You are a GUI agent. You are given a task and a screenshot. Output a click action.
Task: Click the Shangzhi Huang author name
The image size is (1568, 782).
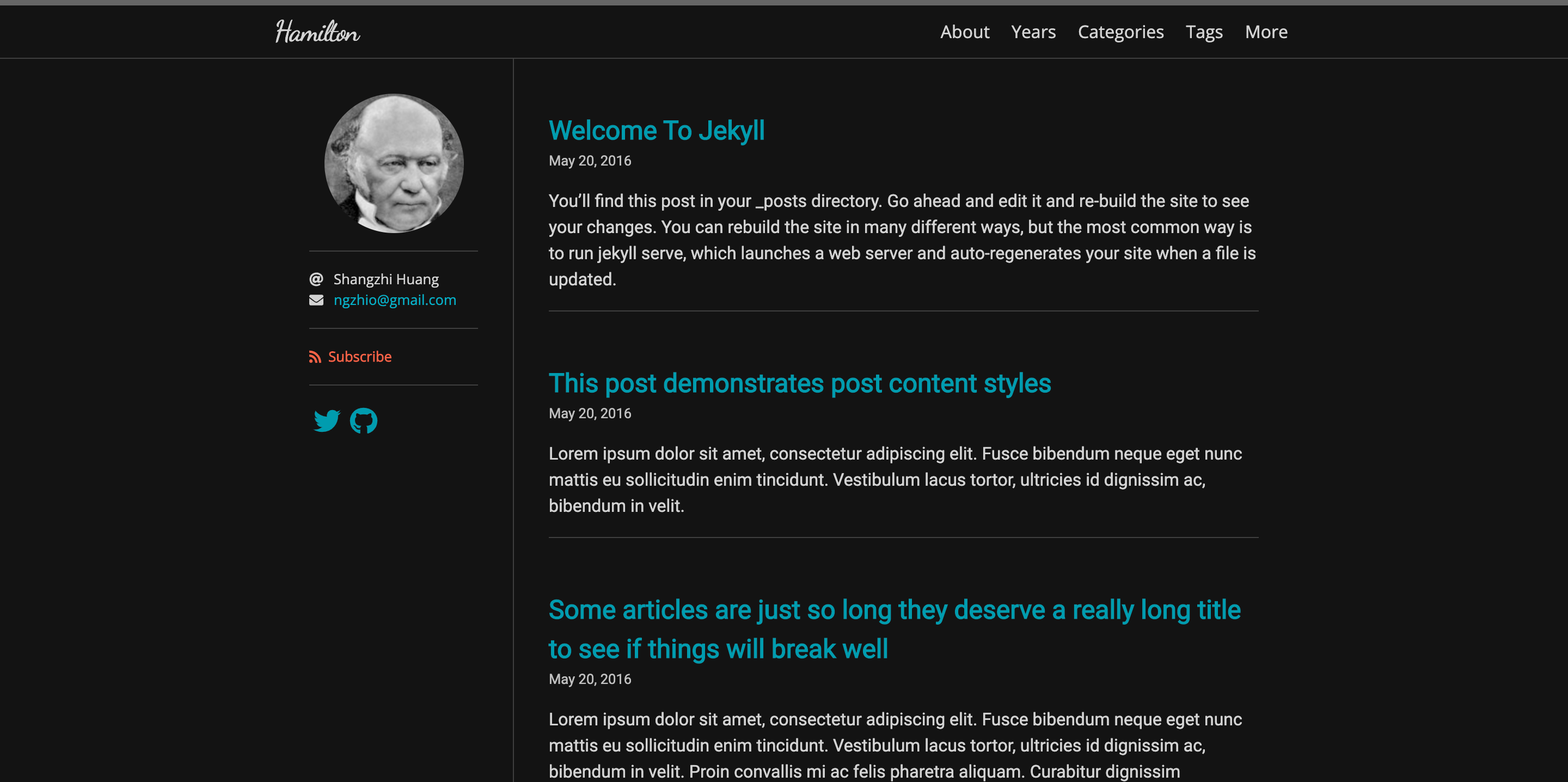(385, 279)
